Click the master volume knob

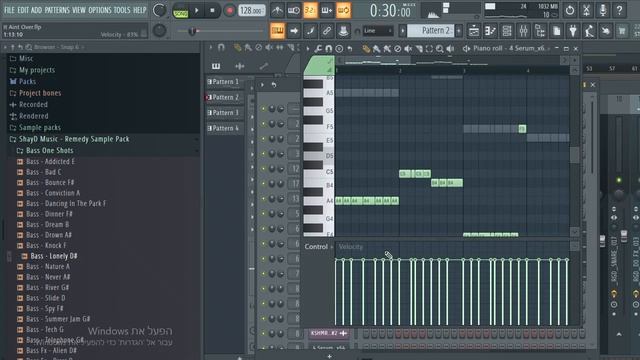160,10
